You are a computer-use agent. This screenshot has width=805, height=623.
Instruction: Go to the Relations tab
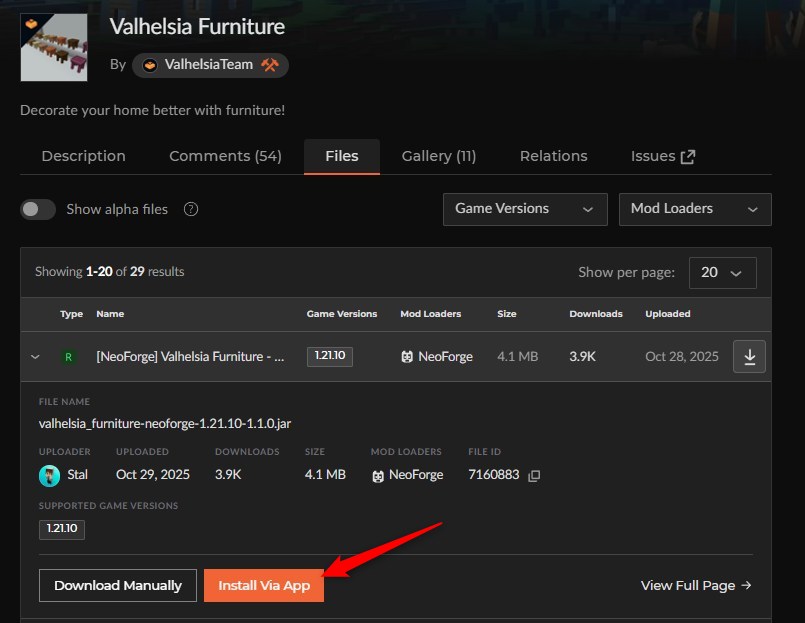(x=553, y=156)
